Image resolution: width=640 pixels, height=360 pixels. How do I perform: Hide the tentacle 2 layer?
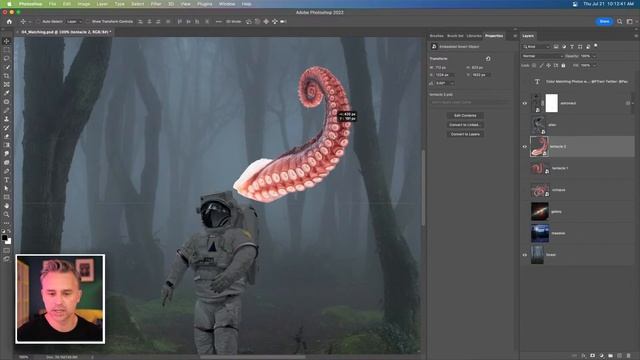coord(525,147)
